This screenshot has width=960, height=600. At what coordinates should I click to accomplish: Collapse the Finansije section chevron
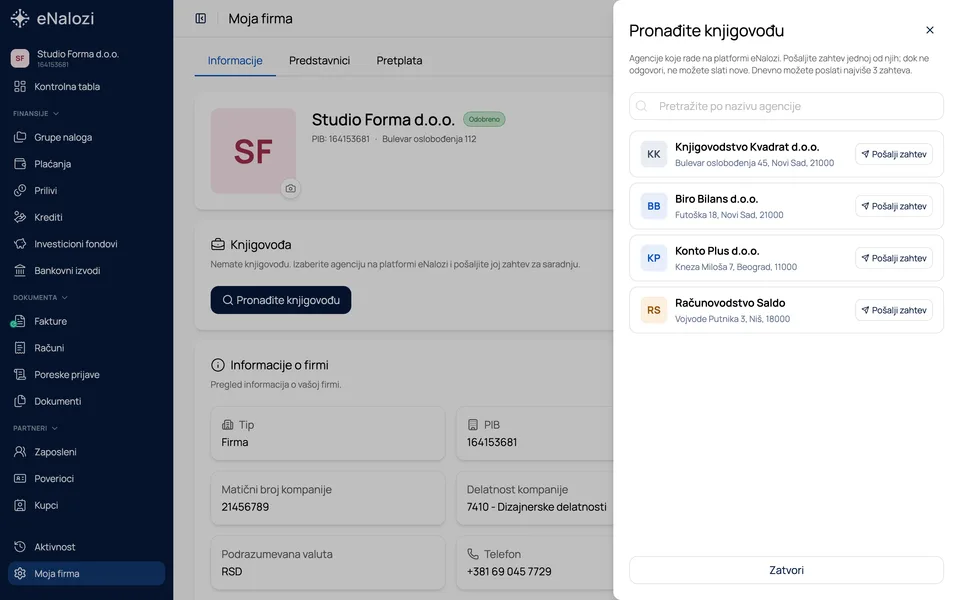click(56, 114)
